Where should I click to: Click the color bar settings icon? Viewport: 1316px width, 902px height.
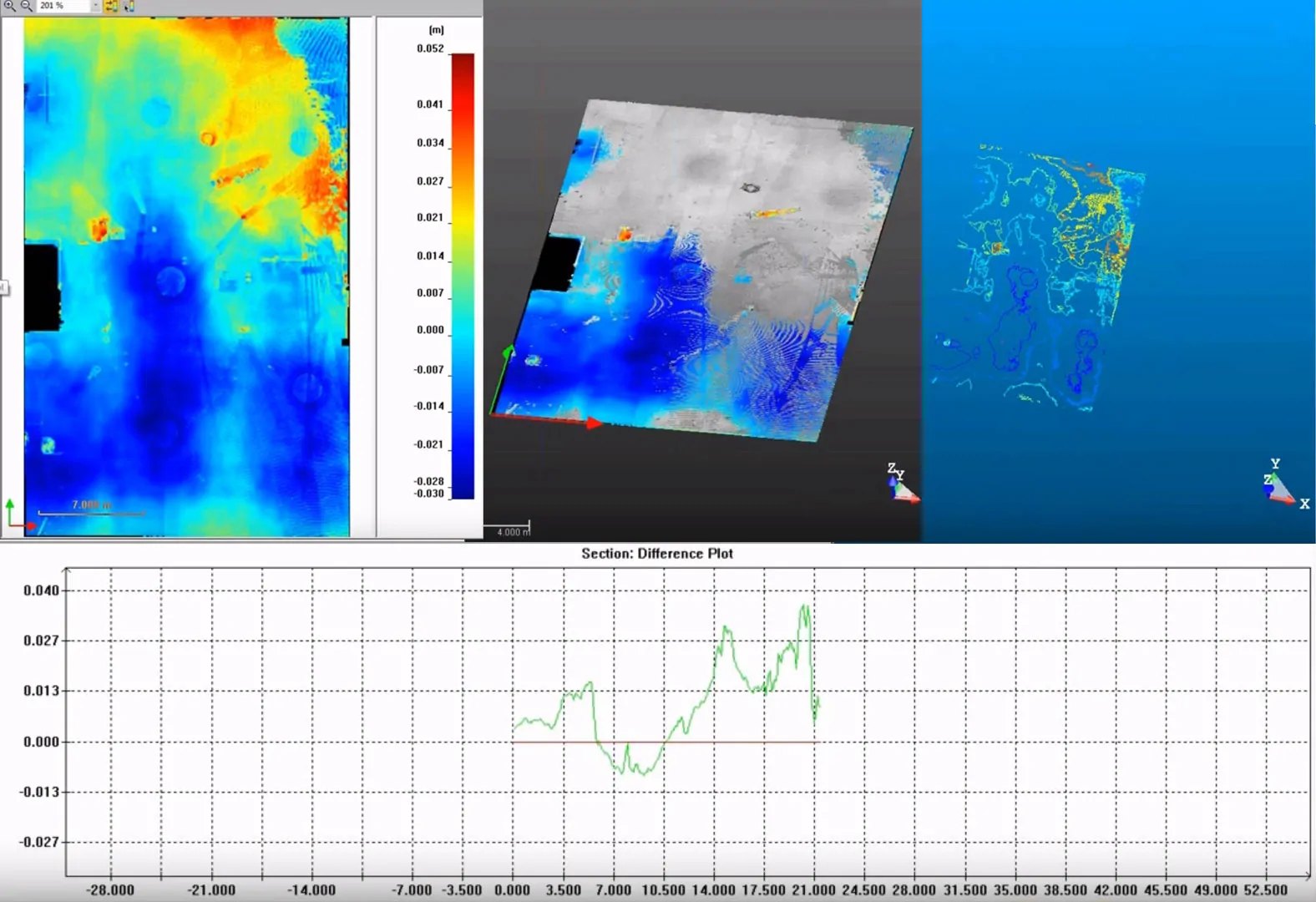129,6
